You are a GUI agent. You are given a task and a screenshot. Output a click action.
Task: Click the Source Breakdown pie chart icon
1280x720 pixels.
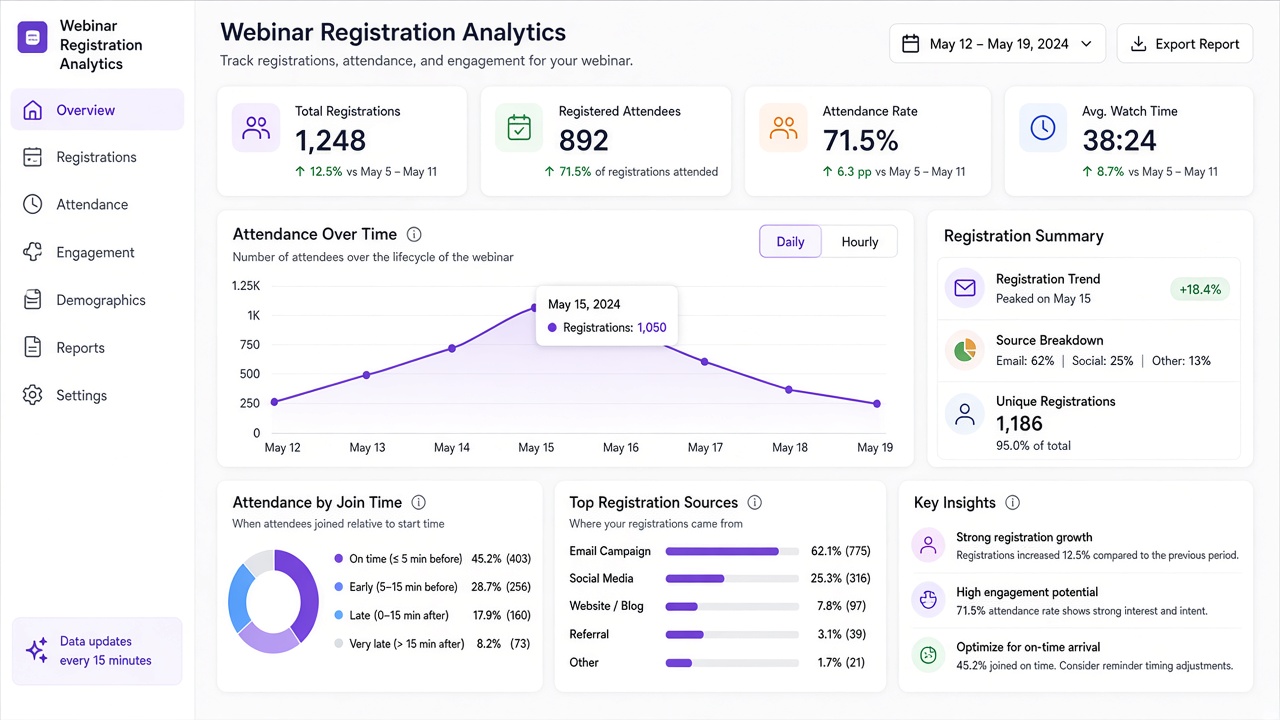964,350
